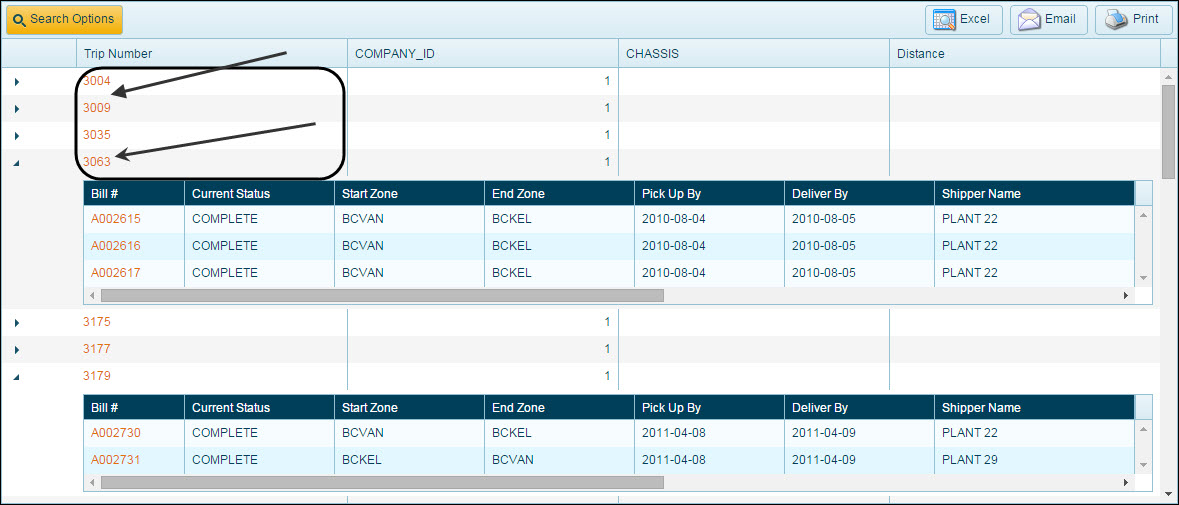Expand trip 3009 row arrow

click(x=17, y=108)
